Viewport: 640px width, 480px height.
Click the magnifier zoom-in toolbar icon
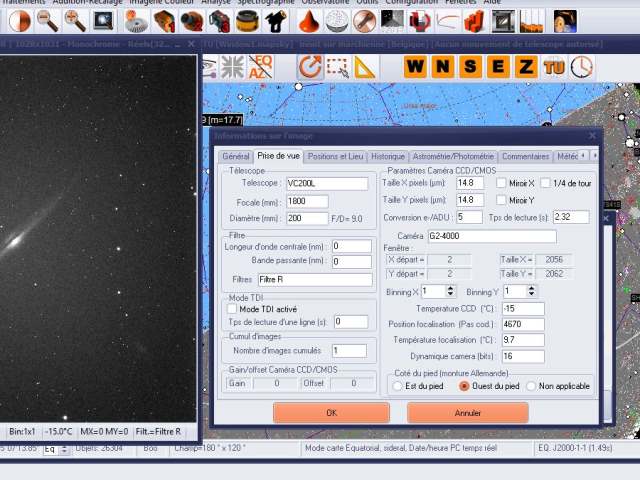coord(75,18)
